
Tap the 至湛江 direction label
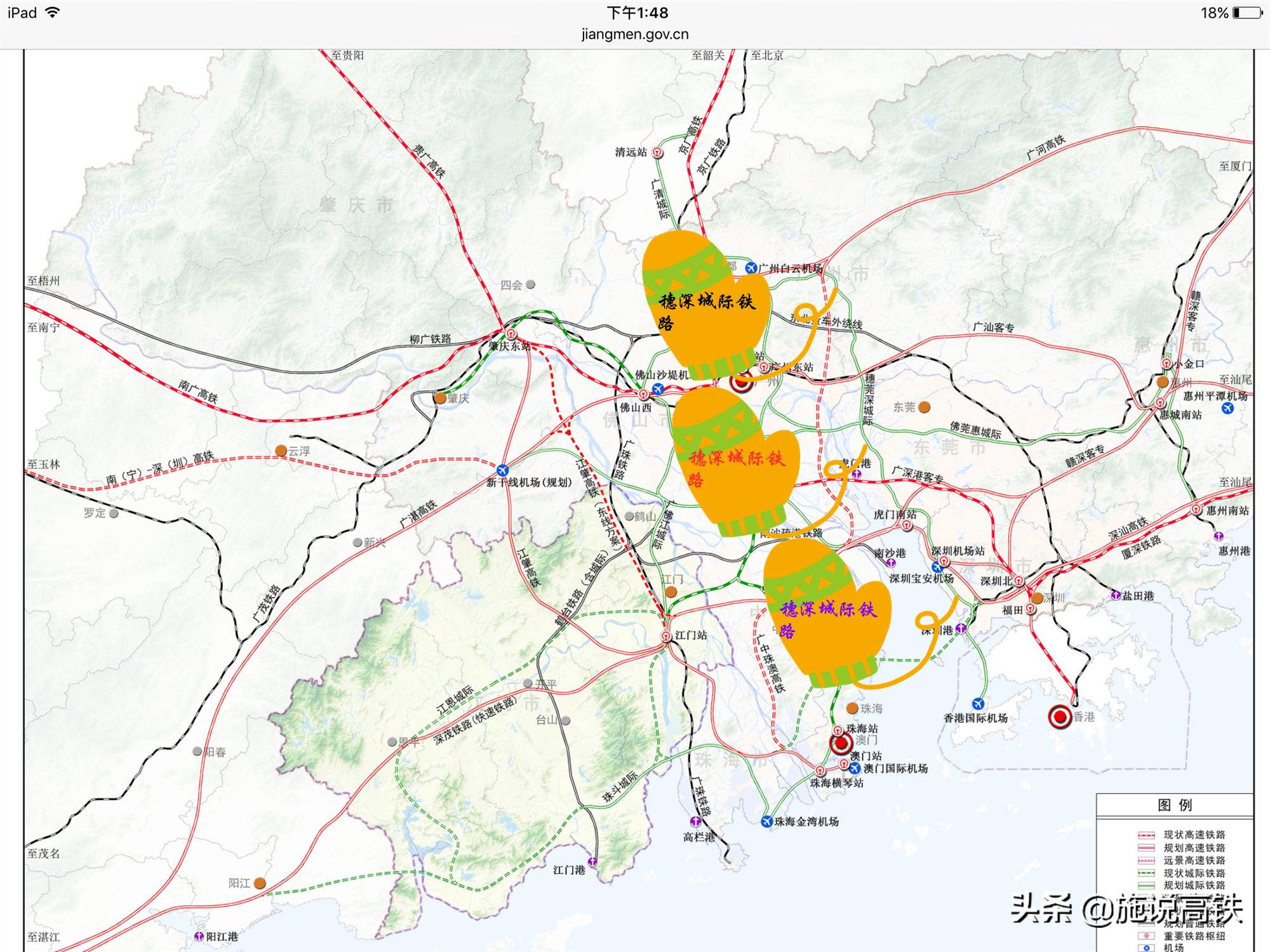tap(43, 937)
